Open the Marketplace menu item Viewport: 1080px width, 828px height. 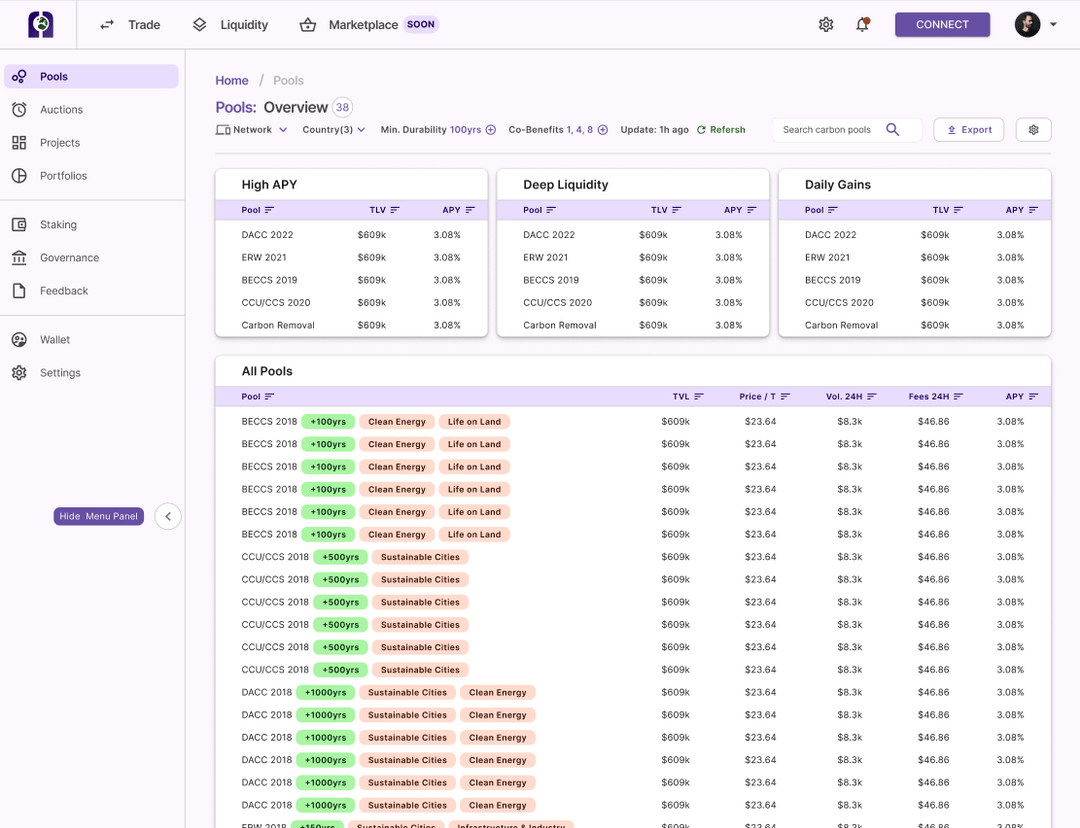pos(368,25)
